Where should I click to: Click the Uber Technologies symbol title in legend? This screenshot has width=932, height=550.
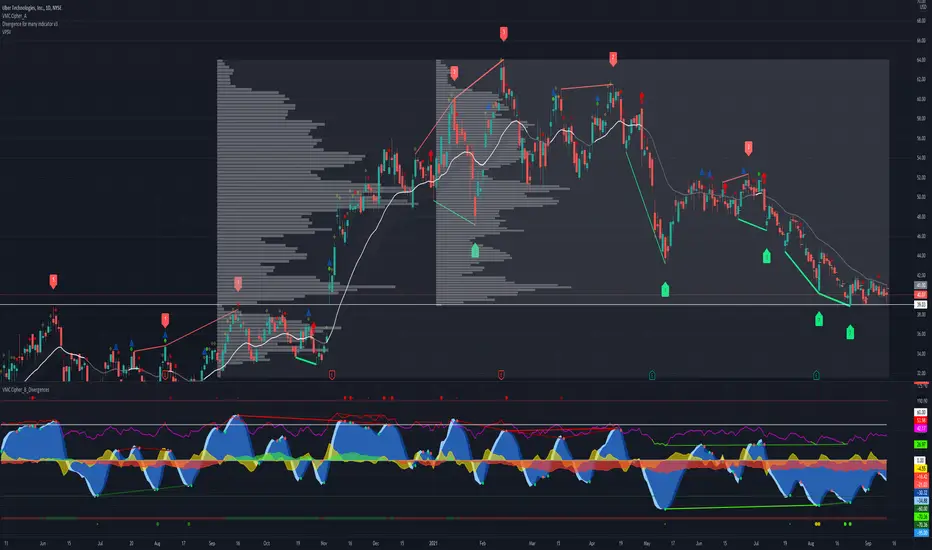(x=32, y=8)
